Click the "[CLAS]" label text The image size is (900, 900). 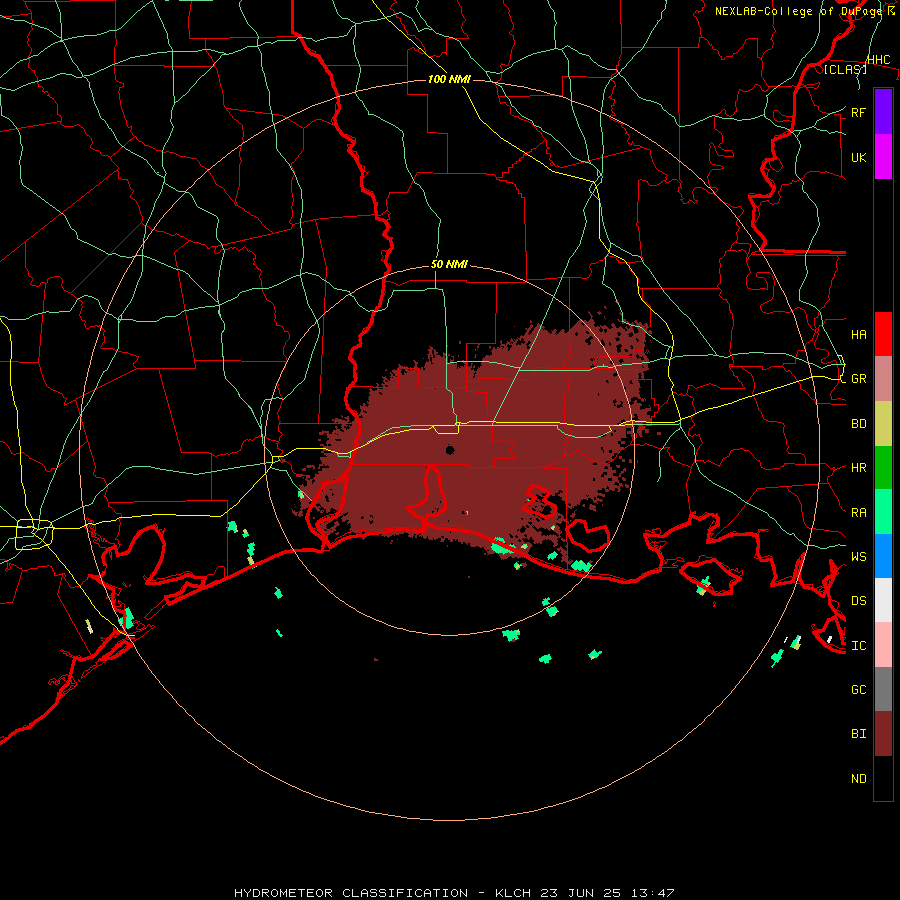point(845,69)
